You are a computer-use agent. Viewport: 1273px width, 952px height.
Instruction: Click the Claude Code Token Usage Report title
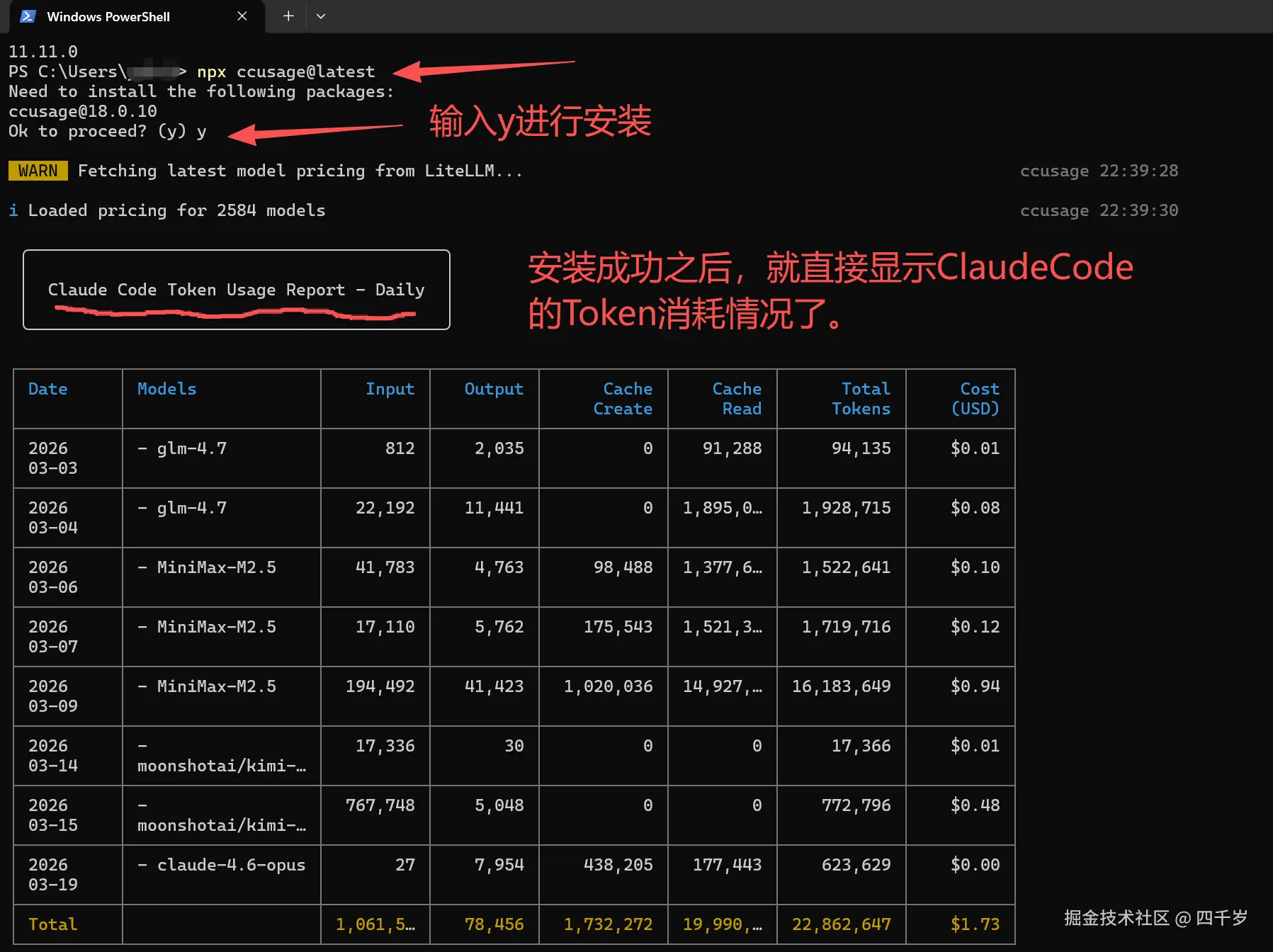pos(236,289)
